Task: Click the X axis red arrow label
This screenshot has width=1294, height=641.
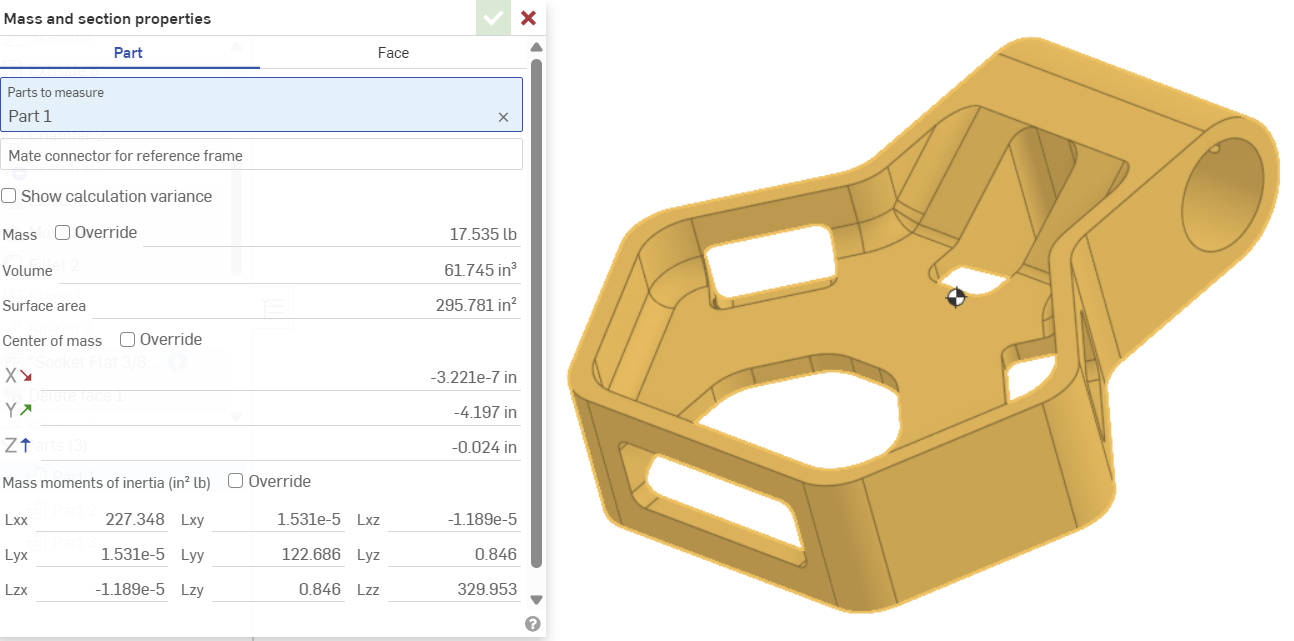Action: point(19,376)
